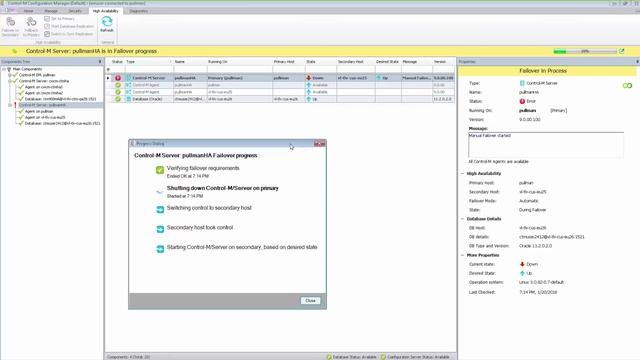Click the Set As Primary ribbon option
Image resolution: width=640 pixels, height=360 pixels.
(60, 19)
